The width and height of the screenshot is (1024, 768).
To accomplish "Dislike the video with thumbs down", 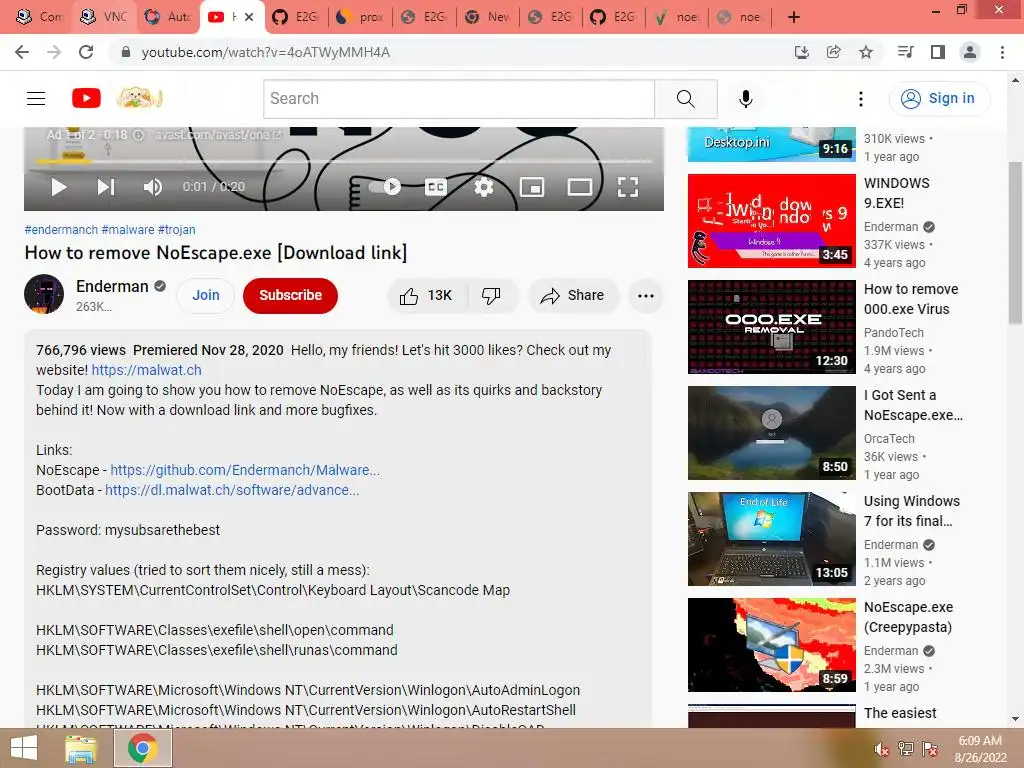I will pyautogui.click(x=492, y=296).
